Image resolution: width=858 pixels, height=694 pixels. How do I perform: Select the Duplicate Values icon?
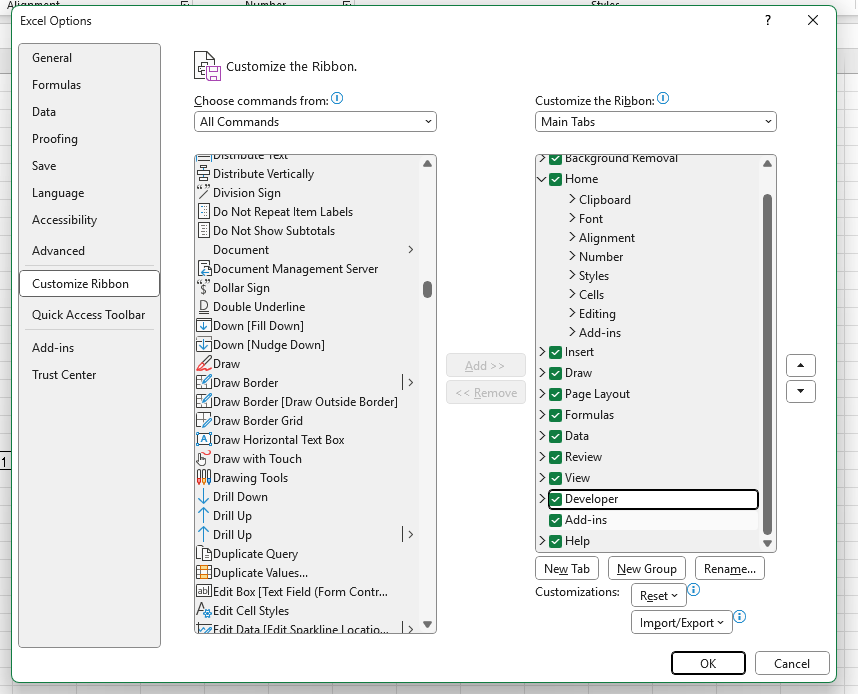pos(204,573)
